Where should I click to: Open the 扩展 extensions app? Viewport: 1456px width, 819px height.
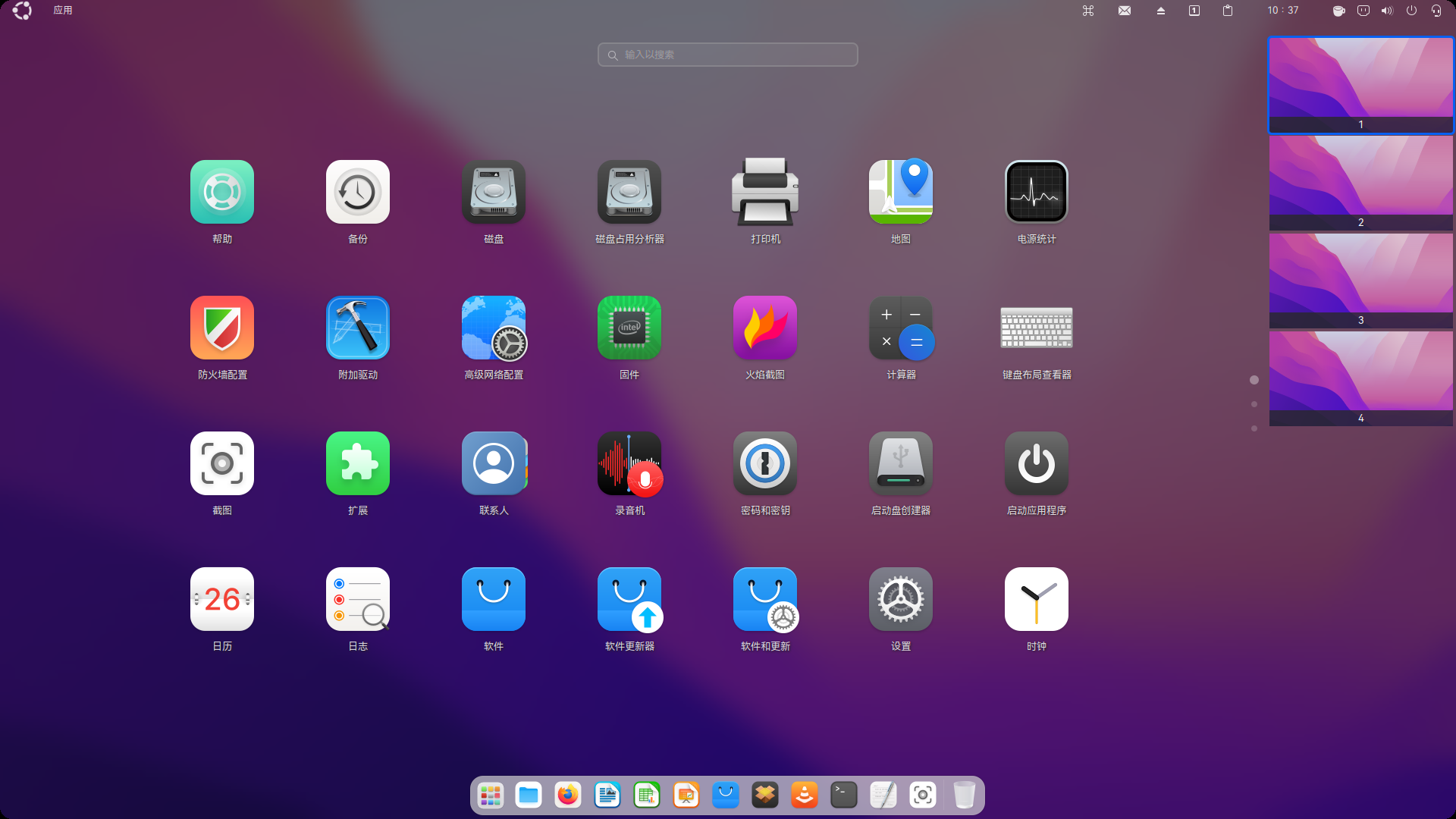click(x=358, y=463)
